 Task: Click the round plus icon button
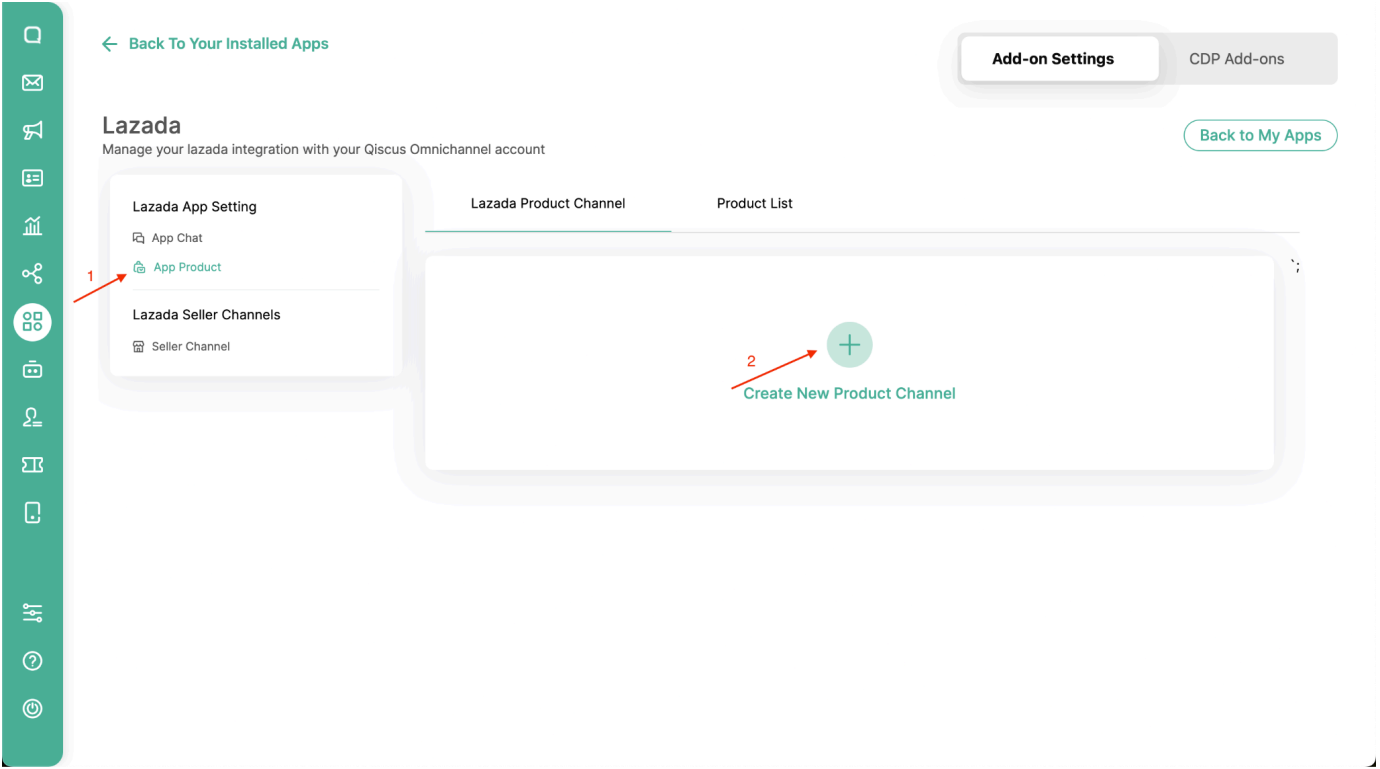point(849,345)
